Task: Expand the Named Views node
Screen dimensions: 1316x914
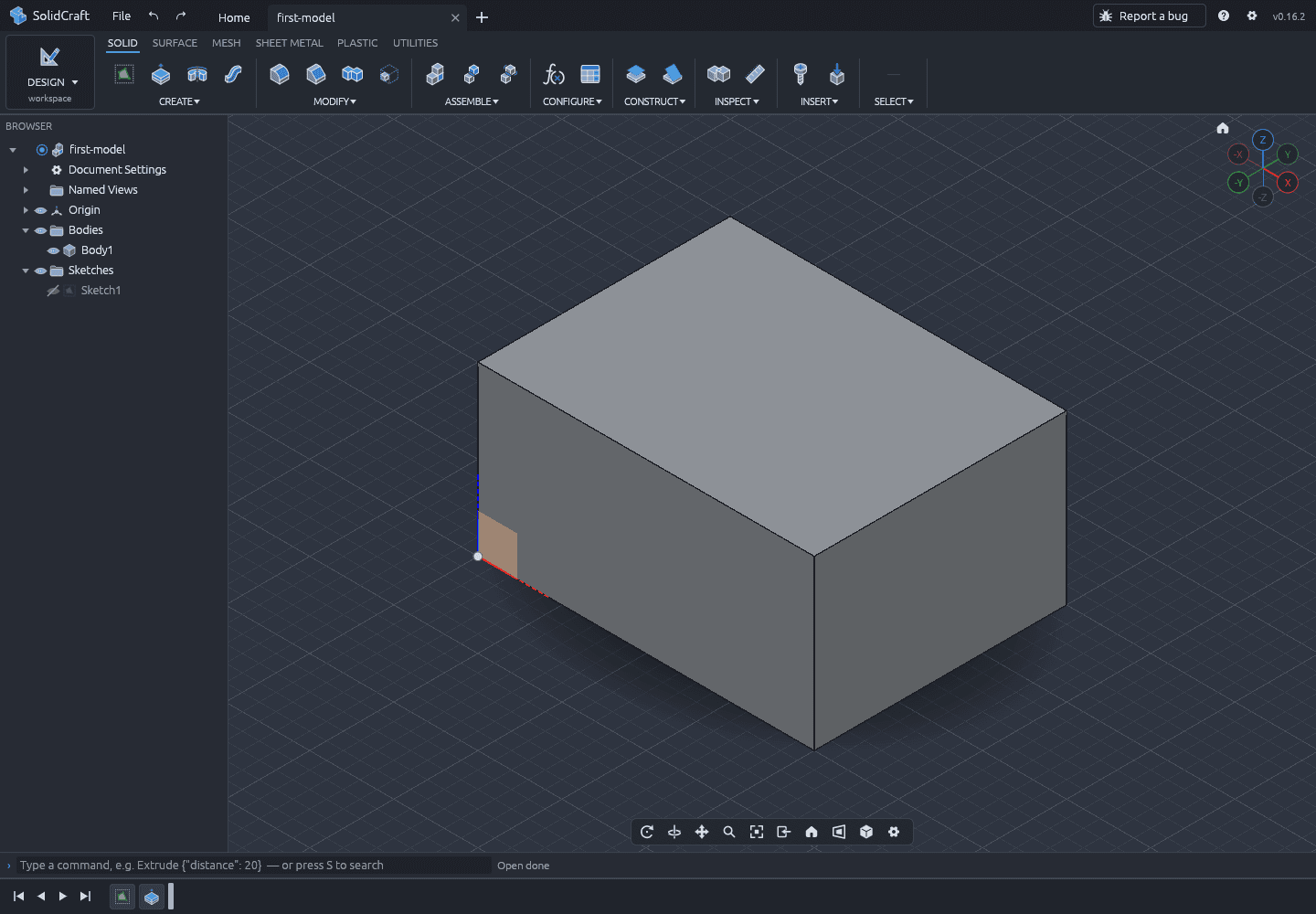Action: 26,190
